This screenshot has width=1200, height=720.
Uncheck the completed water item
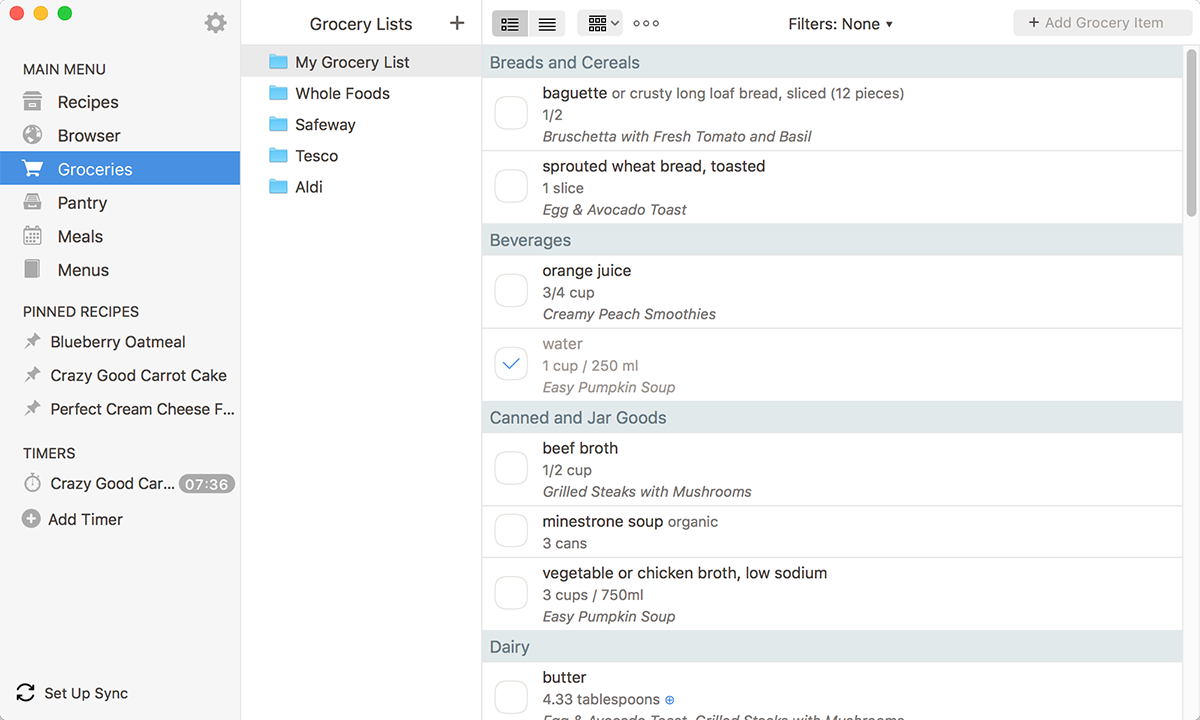[511, 364]
